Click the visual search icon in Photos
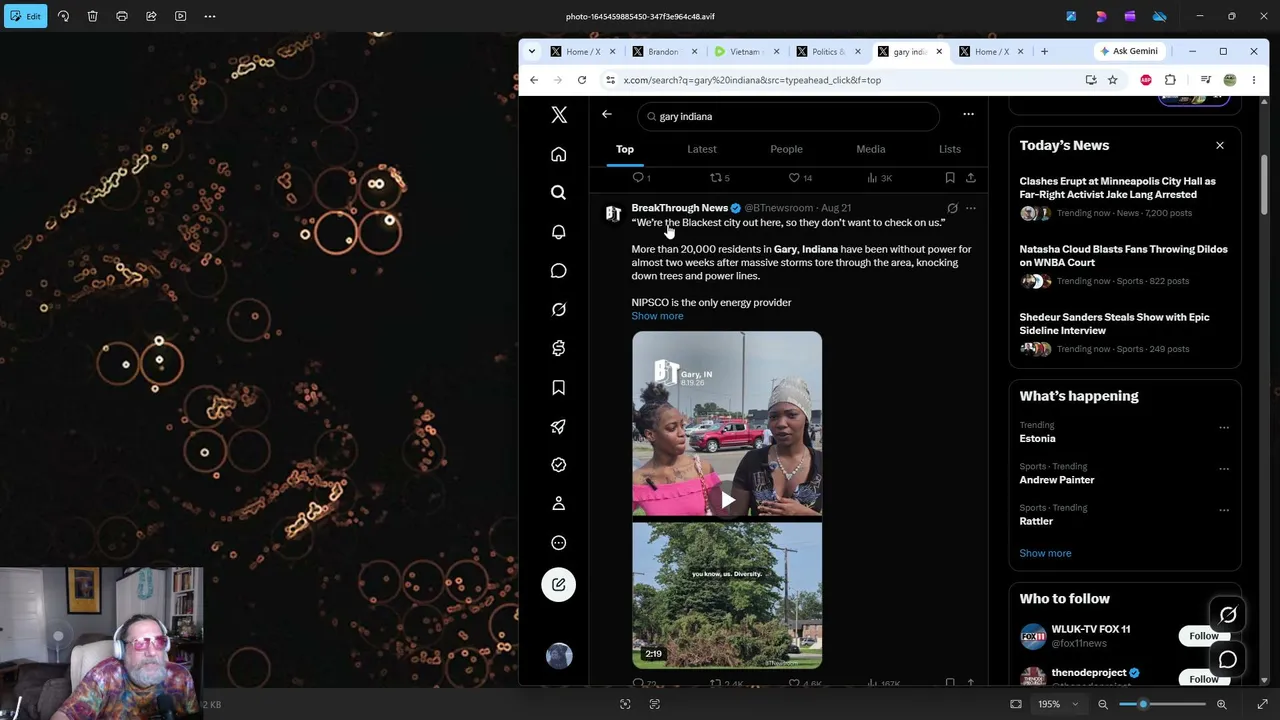Image resolution: width=1280 pixels, height=720 pixels. [x=625, y=704]
